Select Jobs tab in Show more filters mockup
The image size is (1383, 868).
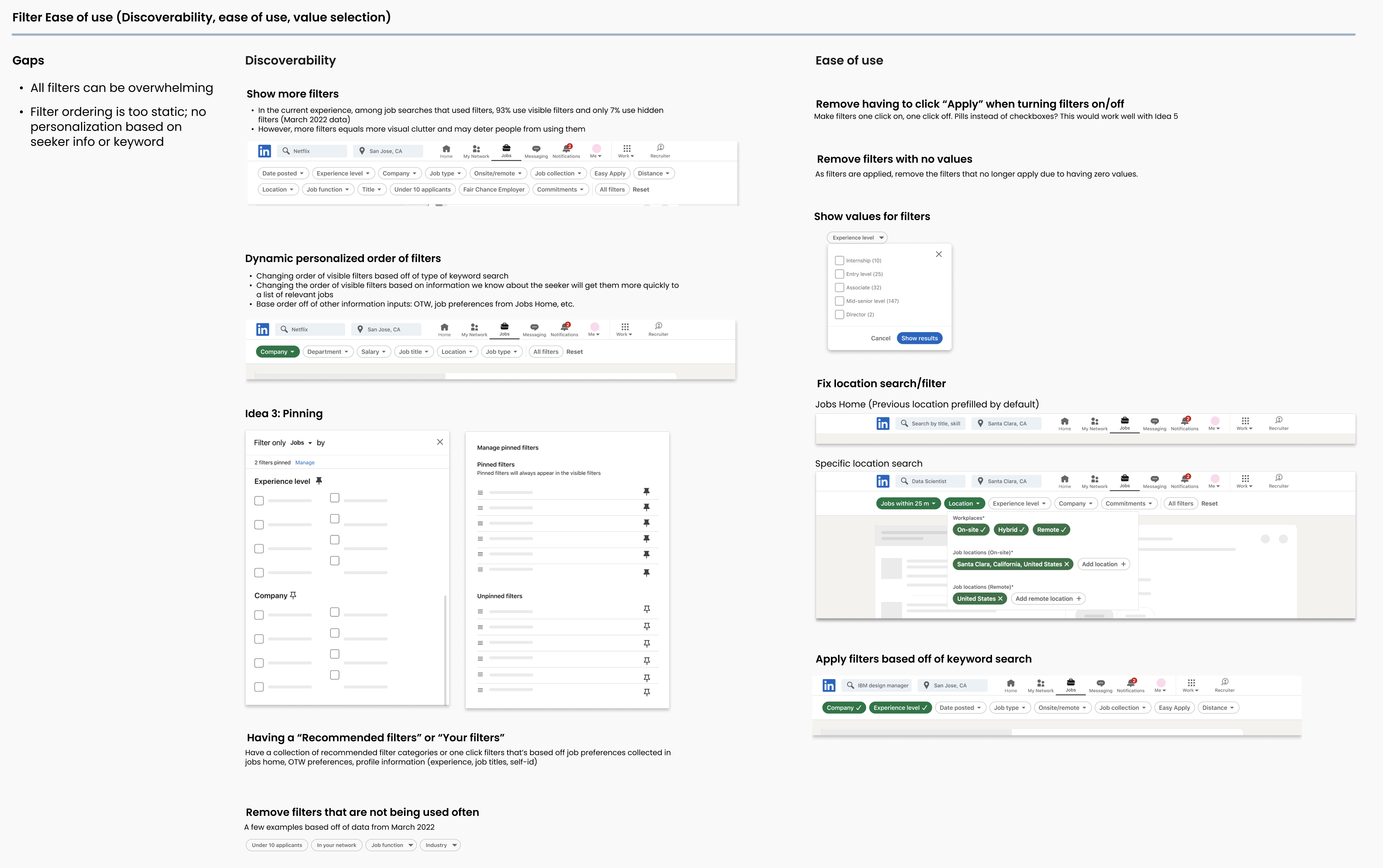click(506, 152)
